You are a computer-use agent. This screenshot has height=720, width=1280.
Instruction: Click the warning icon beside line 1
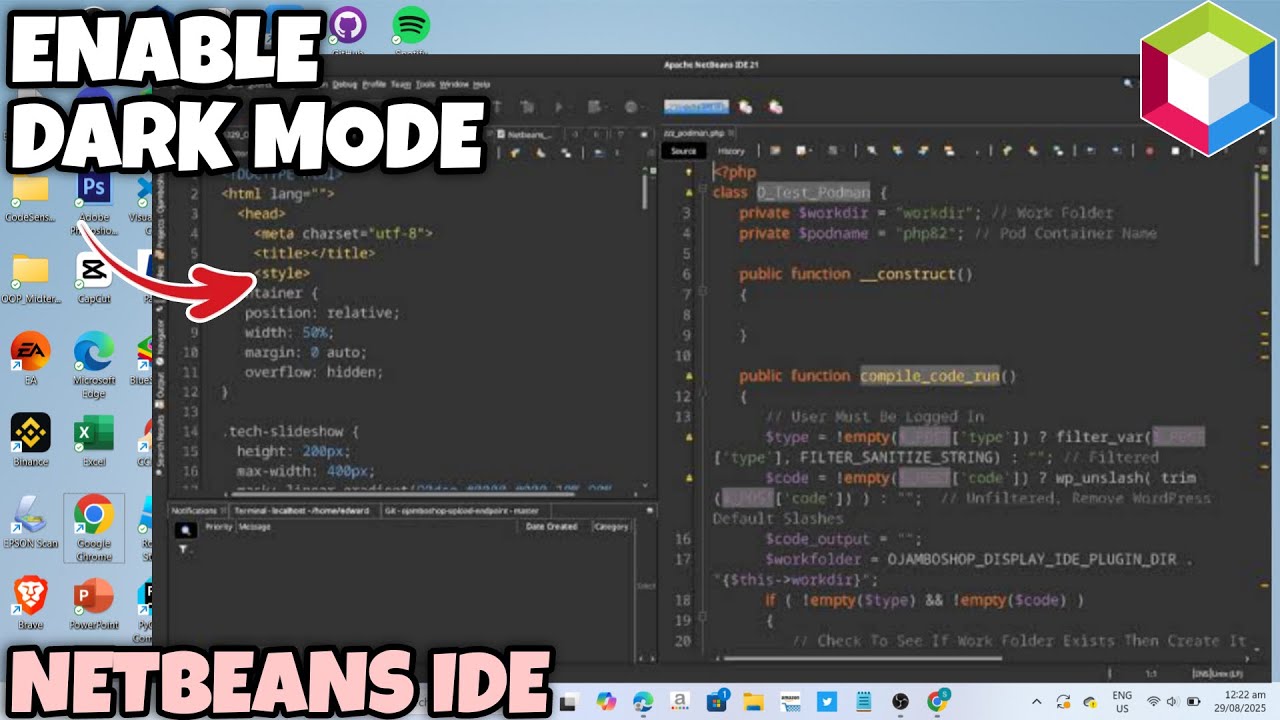click(x=688, y=172)
